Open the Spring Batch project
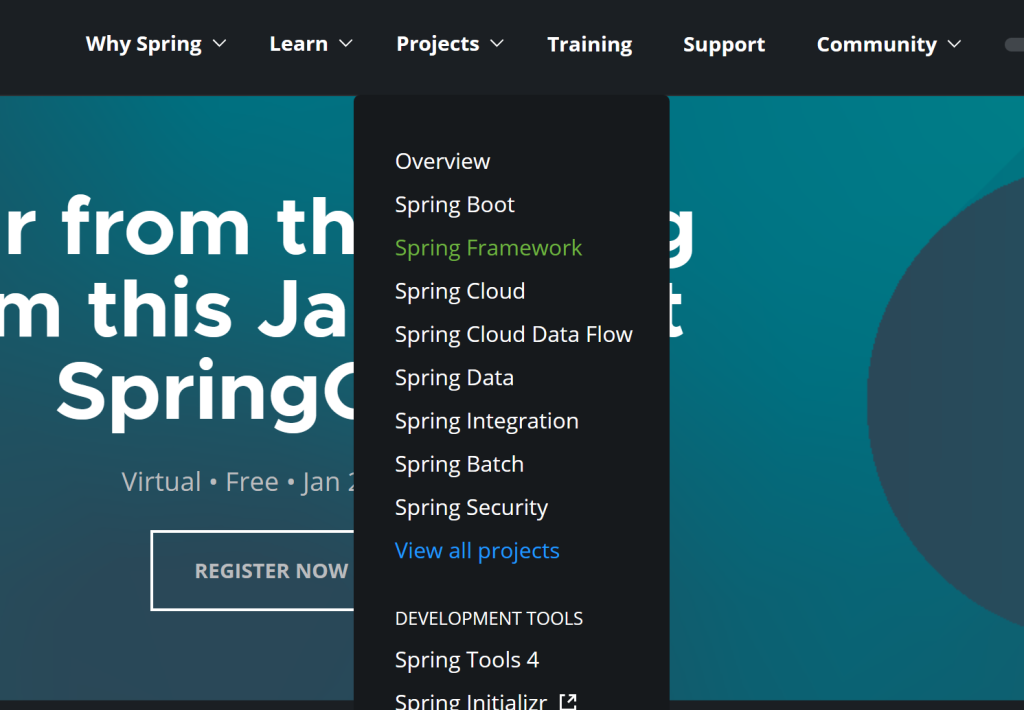 pos(459,464)
